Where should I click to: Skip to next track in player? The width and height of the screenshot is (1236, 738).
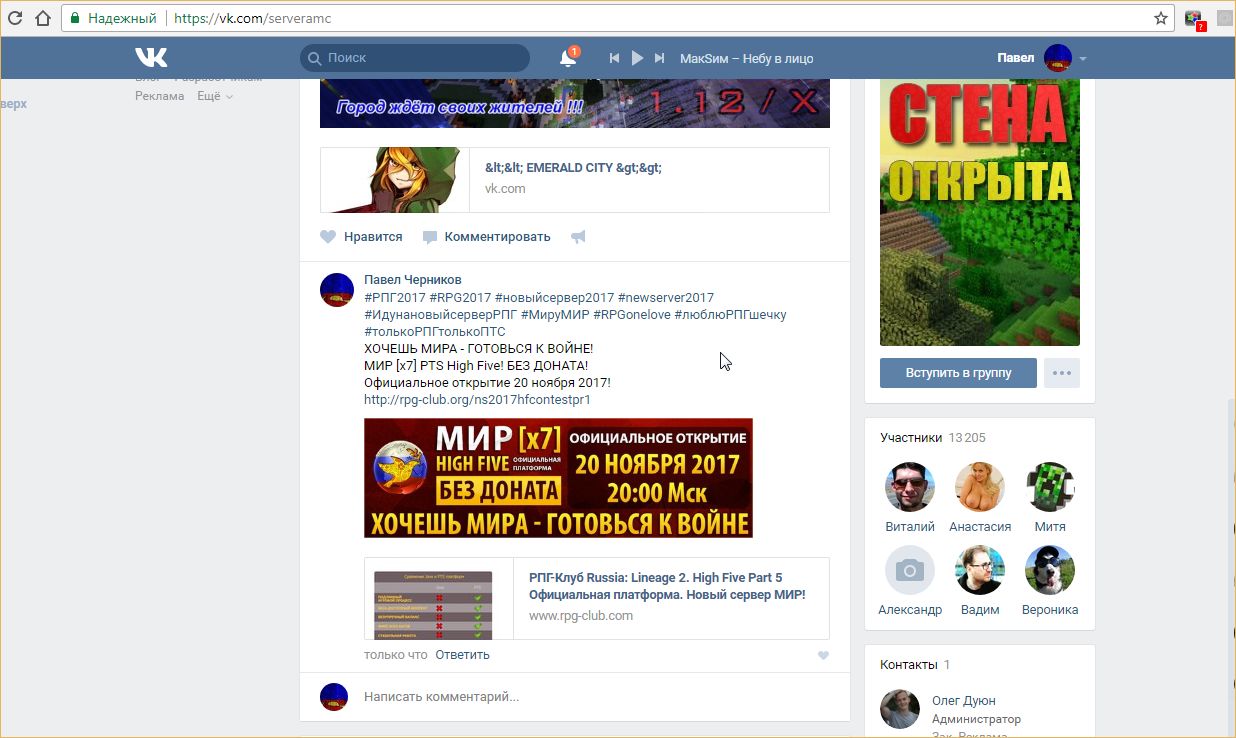coord(659,59)
